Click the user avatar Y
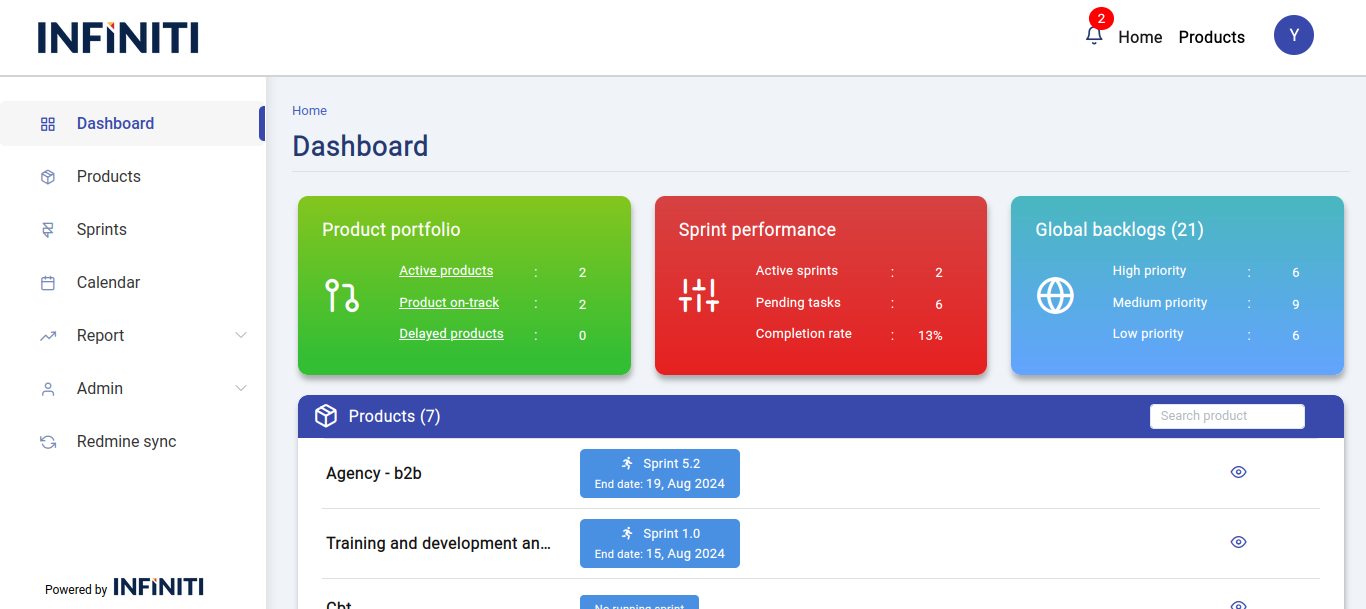The image size is (1366, 609). 1293,35
